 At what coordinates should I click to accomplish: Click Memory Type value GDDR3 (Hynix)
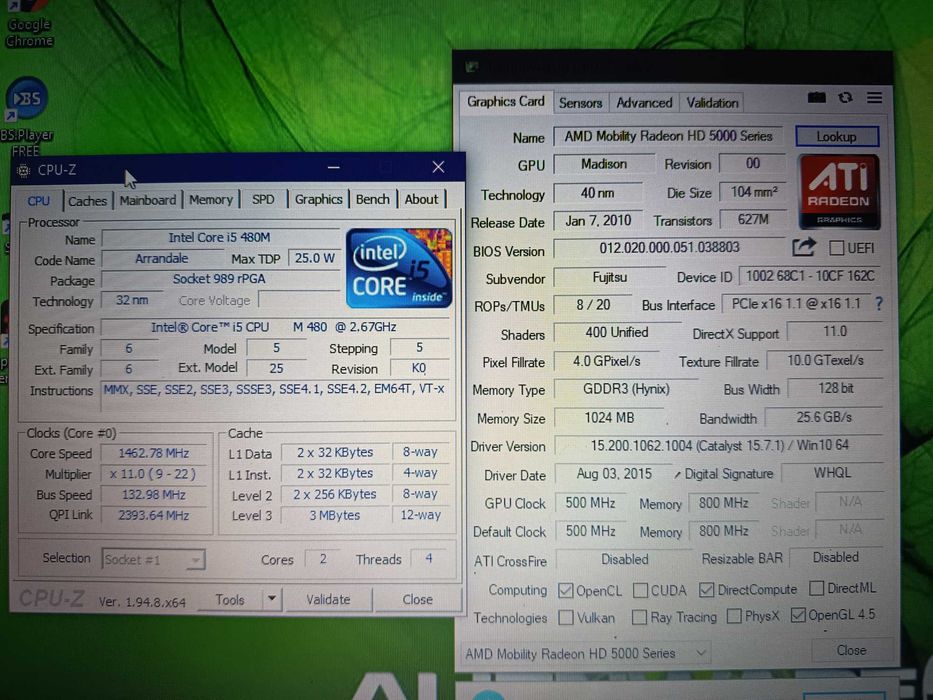click(626, 389)
